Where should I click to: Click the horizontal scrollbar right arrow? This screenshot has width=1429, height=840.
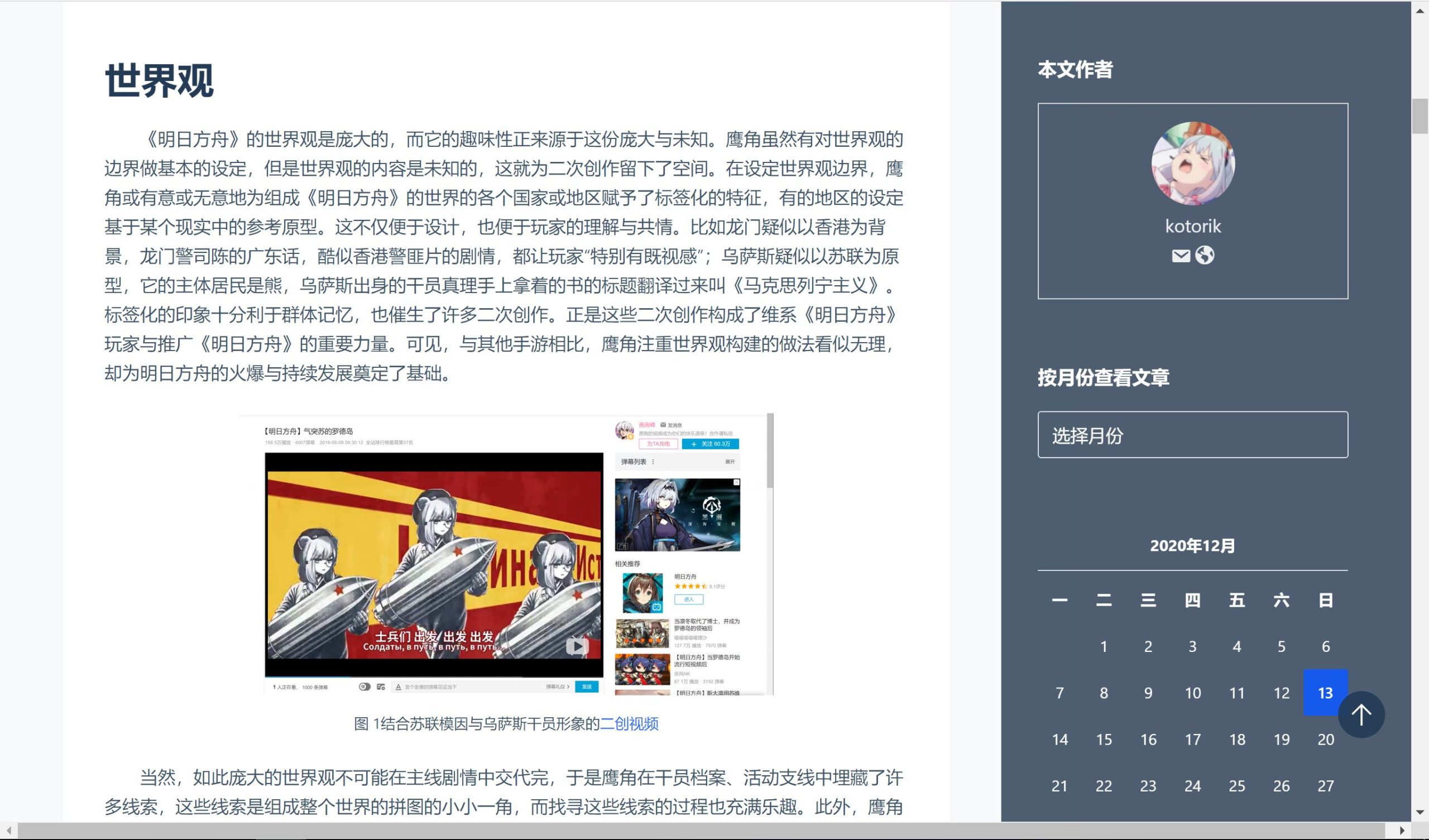[x=1402, y=831]
